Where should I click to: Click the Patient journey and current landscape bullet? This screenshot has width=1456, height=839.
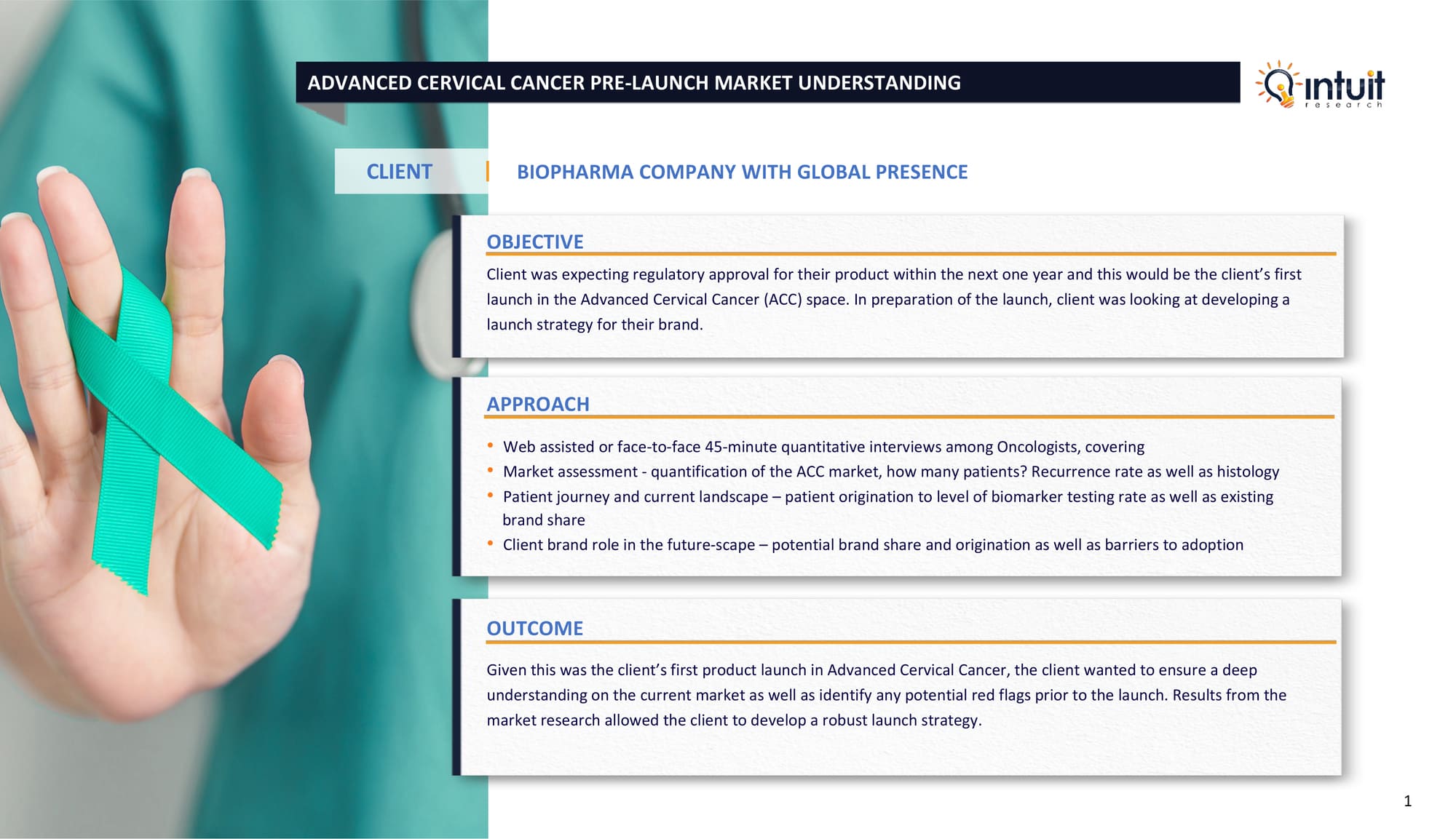[887, 497]
